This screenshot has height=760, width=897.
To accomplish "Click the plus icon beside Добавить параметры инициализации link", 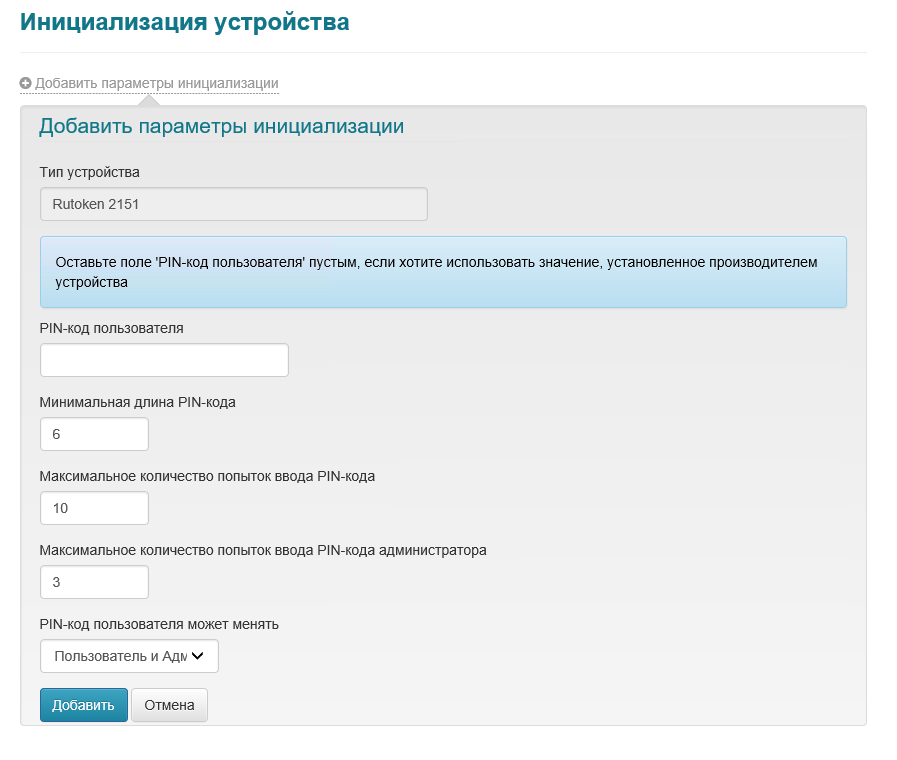I will pos(26,83).
